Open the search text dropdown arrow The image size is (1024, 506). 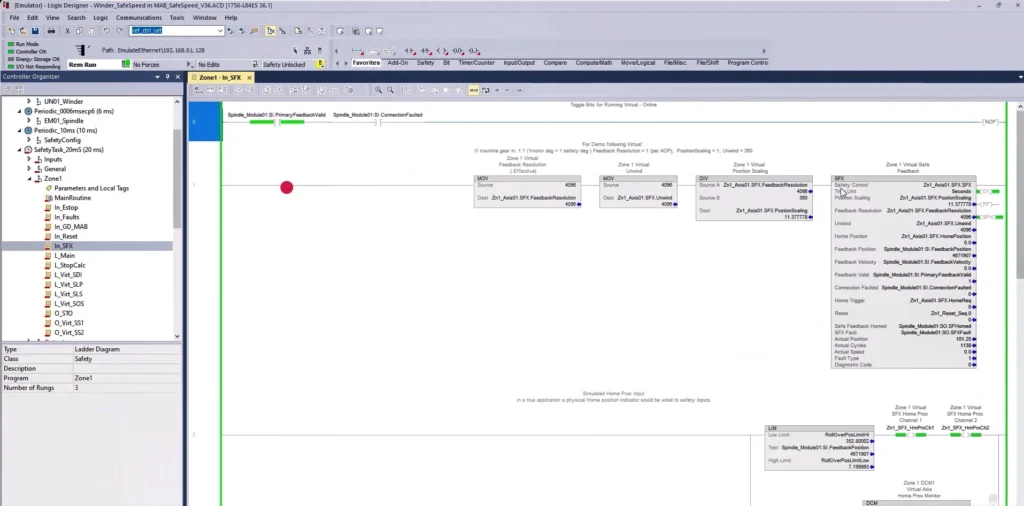click(x=220, y=31)
